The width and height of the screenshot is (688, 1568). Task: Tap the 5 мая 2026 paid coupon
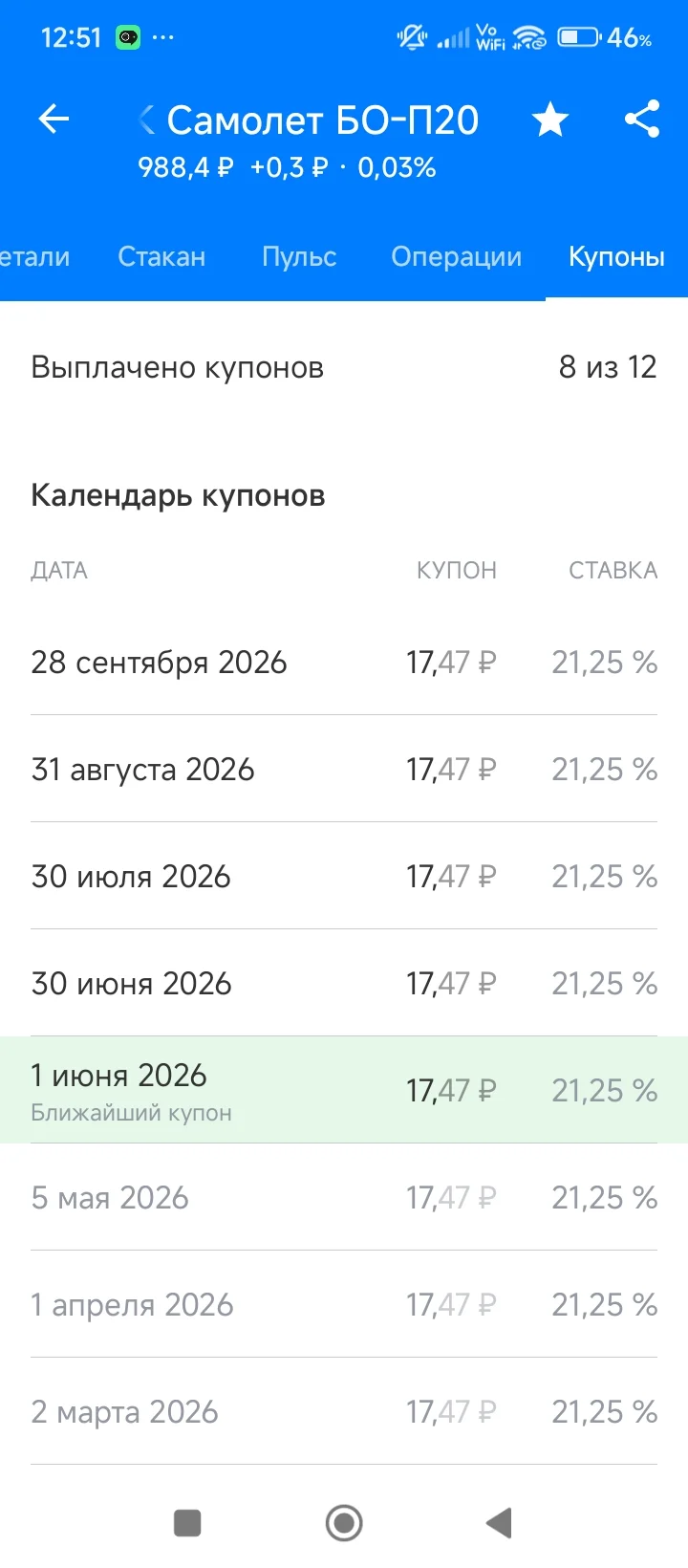[x=344, y=1197]
